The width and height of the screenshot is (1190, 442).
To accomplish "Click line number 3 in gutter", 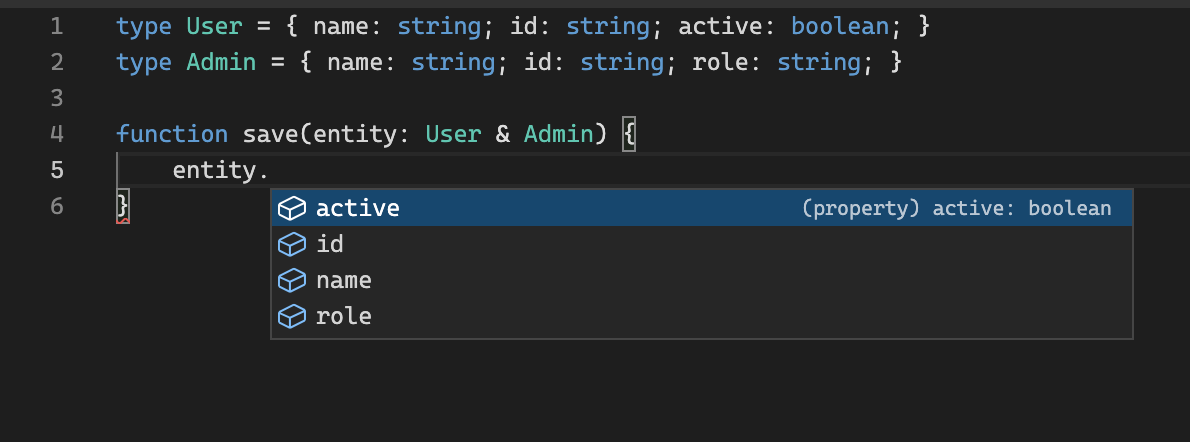I will coord(57,98).
